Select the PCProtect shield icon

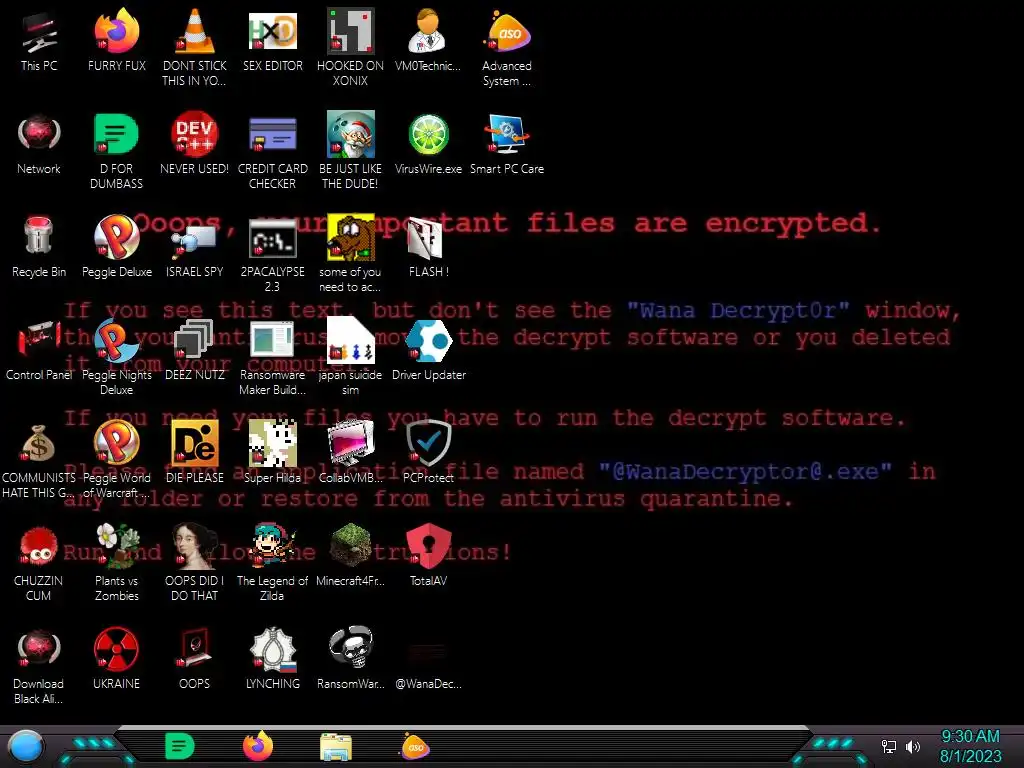428,454
